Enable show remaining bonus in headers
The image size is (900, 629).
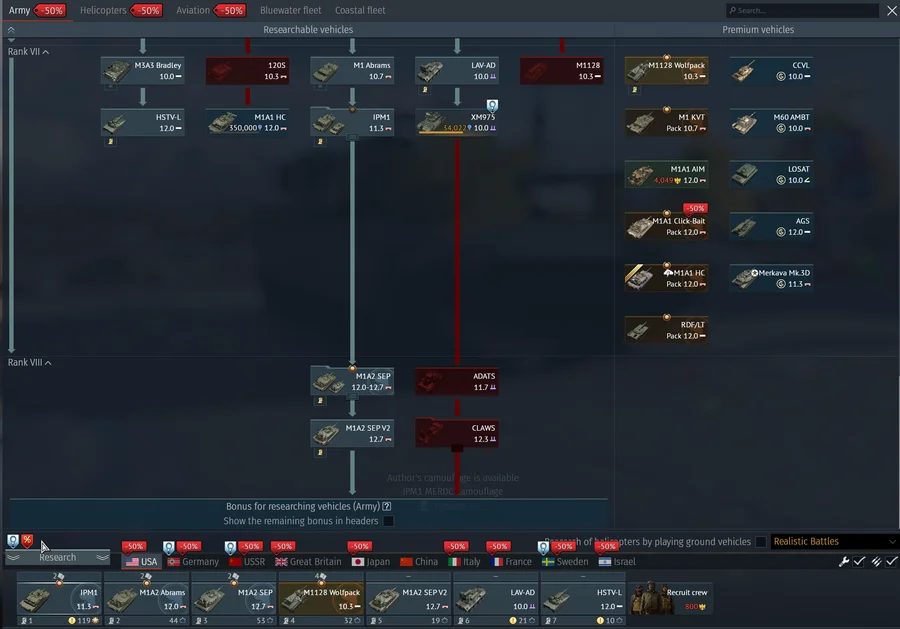point(388,521)
